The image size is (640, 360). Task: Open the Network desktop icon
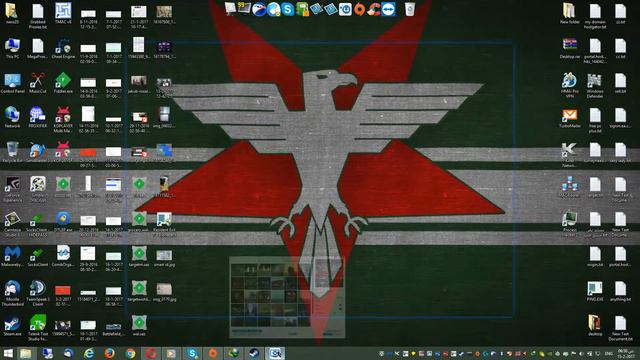click(12, 118)
